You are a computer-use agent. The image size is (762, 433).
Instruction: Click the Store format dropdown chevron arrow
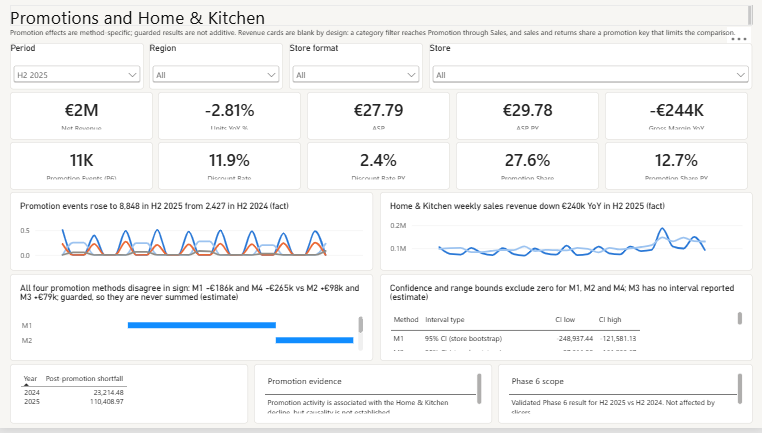pyautogui.click(x=411, y=75)
